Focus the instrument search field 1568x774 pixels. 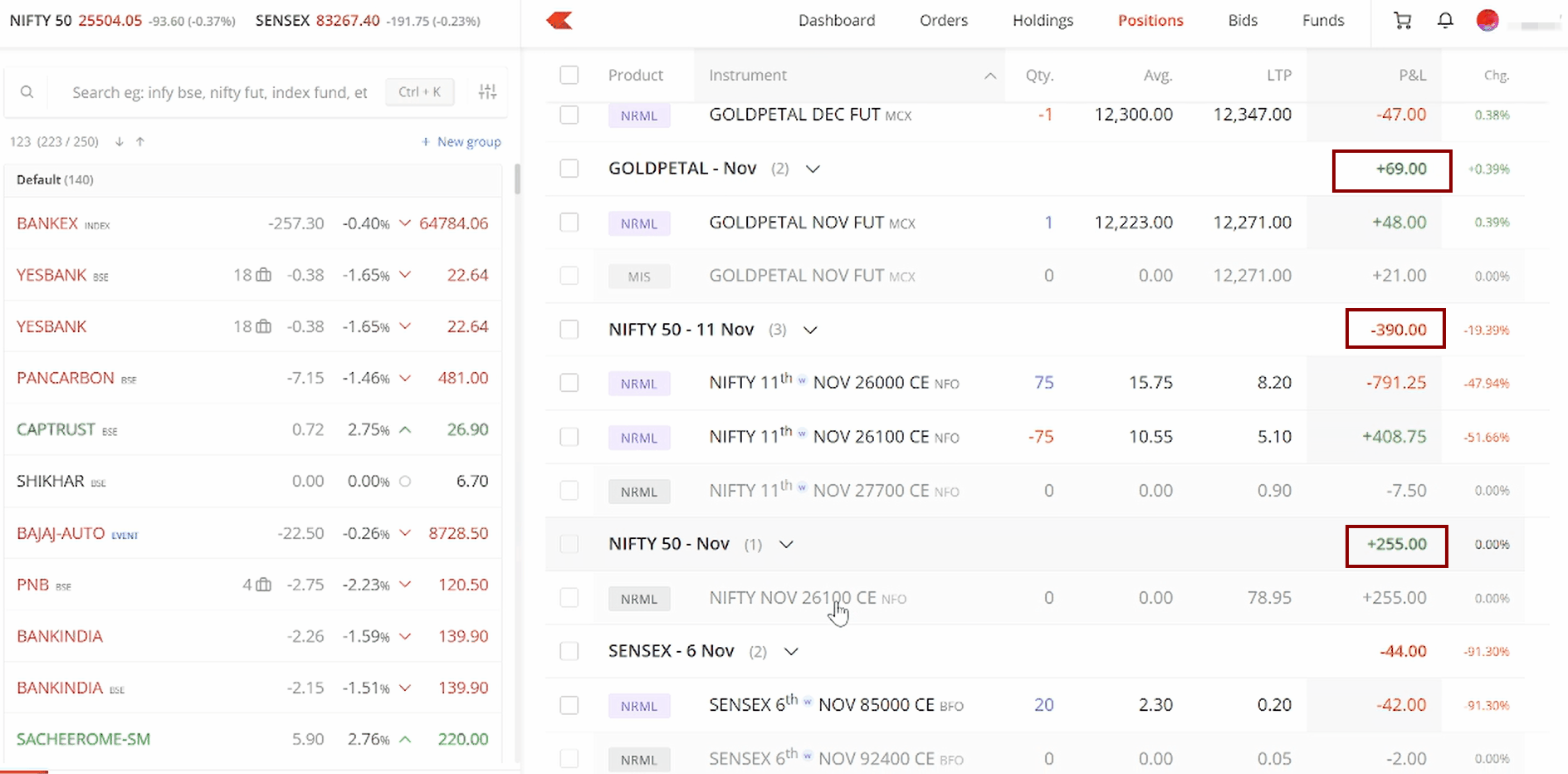(x=219, y=92)
